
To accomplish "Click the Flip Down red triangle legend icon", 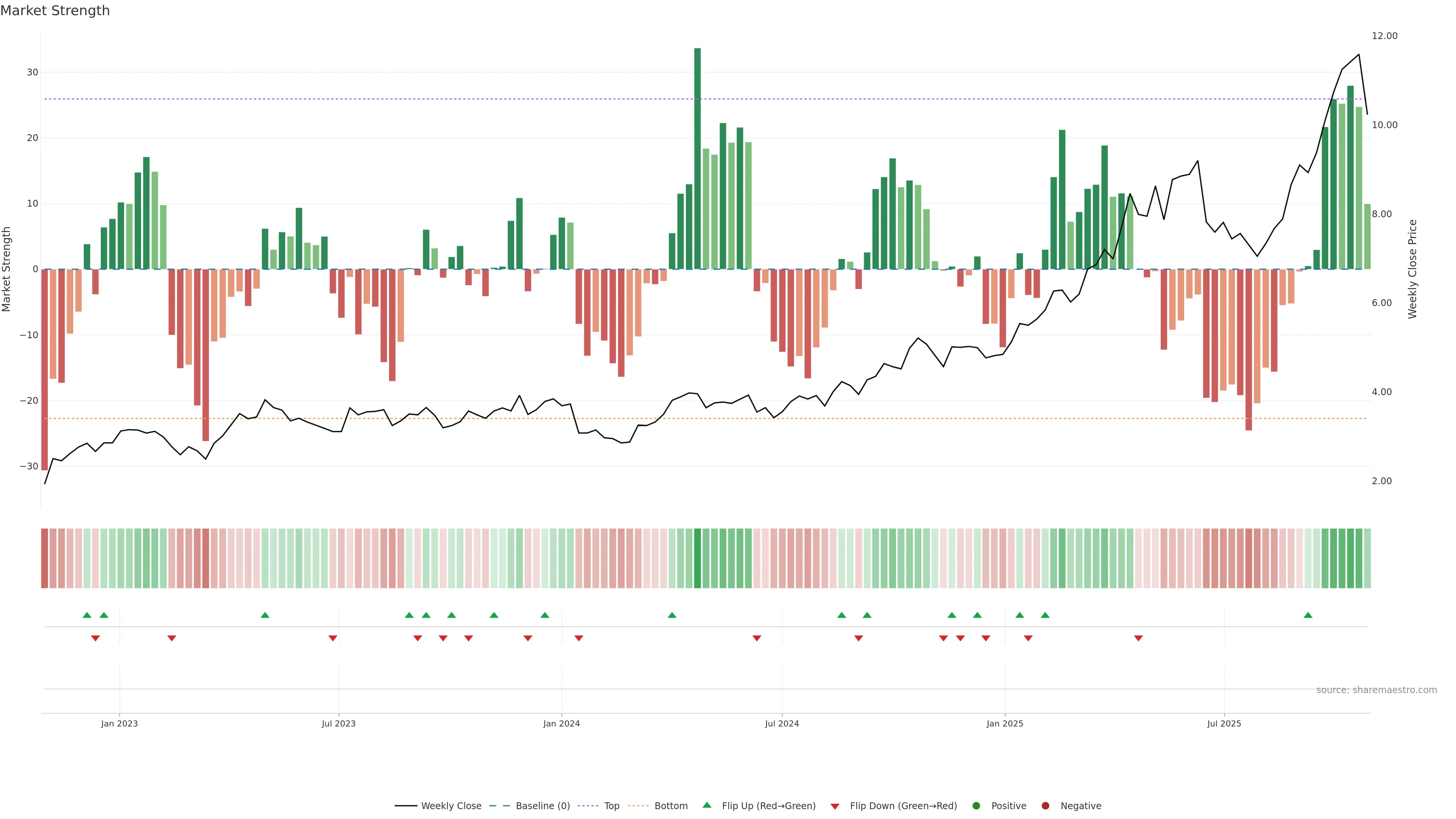I will tap(835, 806).
